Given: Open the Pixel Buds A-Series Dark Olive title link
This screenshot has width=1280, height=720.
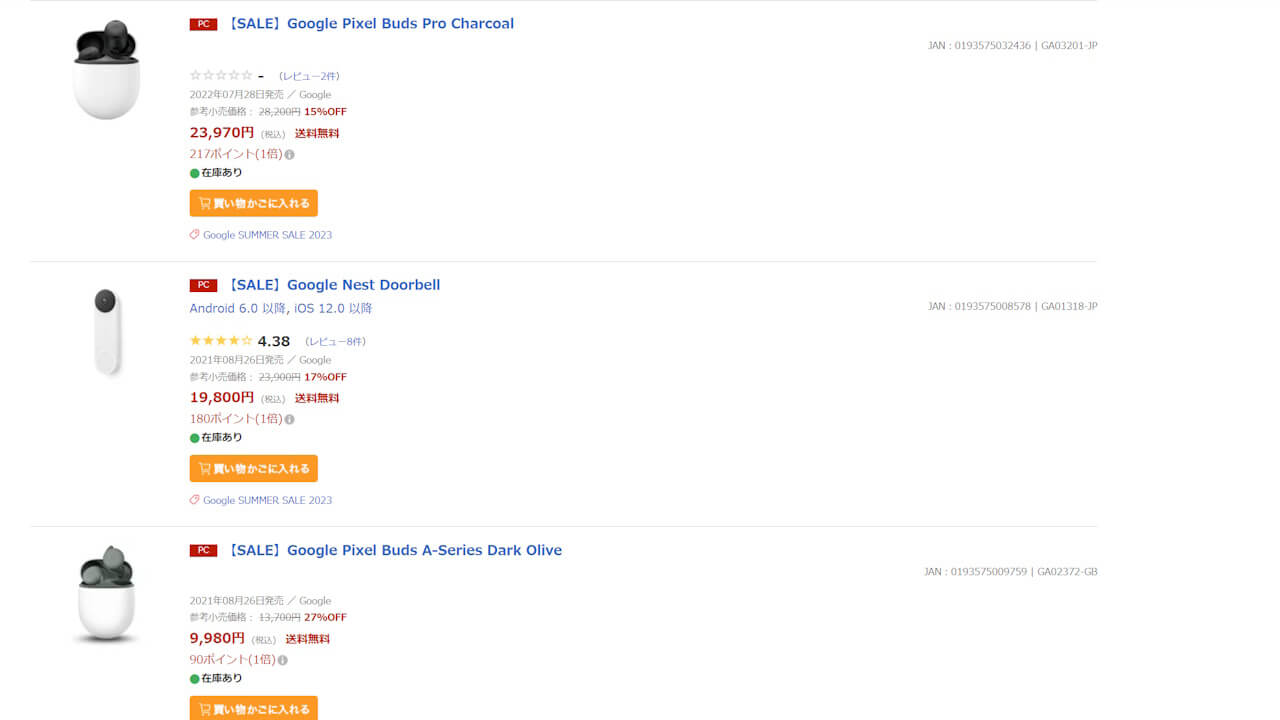Looking at the screenshot, I should click(394, 550).
